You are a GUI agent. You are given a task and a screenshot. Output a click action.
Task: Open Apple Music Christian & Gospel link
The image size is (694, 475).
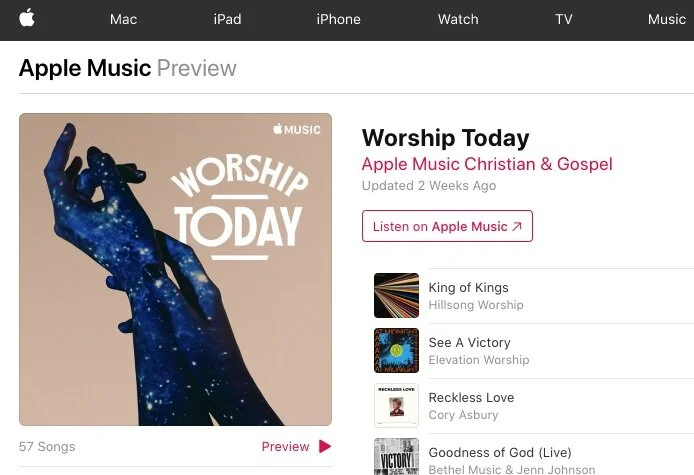pyautogui.click(x=487, y=164)
